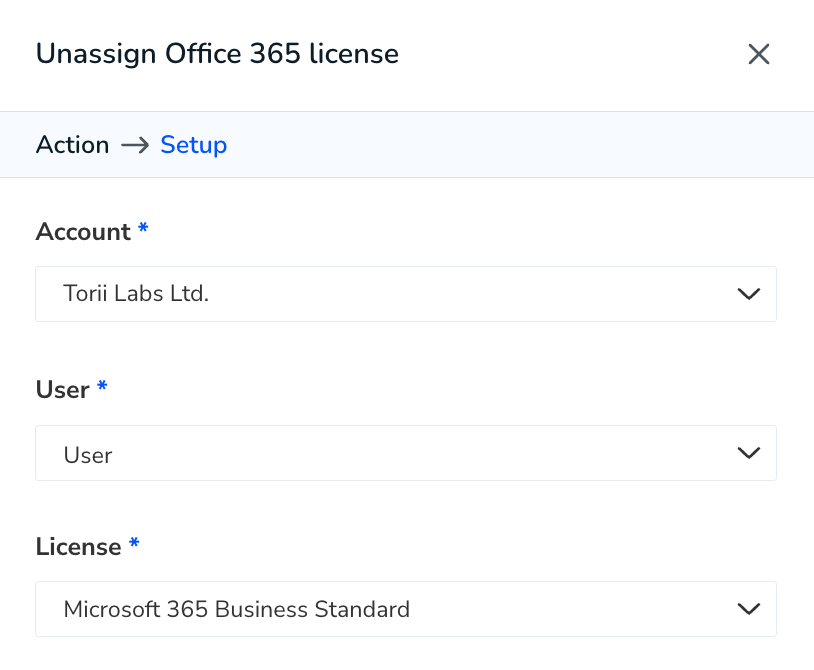Click the License field label

[78, 547]
